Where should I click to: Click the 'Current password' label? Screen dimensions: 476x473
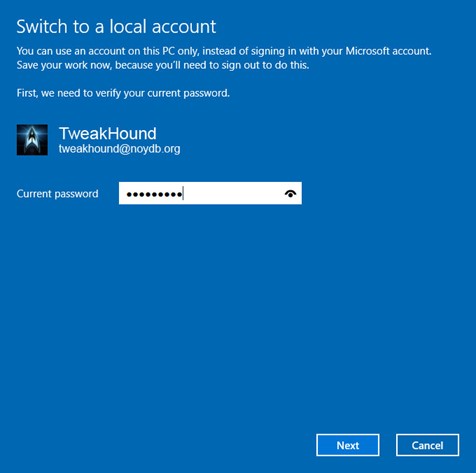point(57,194)
